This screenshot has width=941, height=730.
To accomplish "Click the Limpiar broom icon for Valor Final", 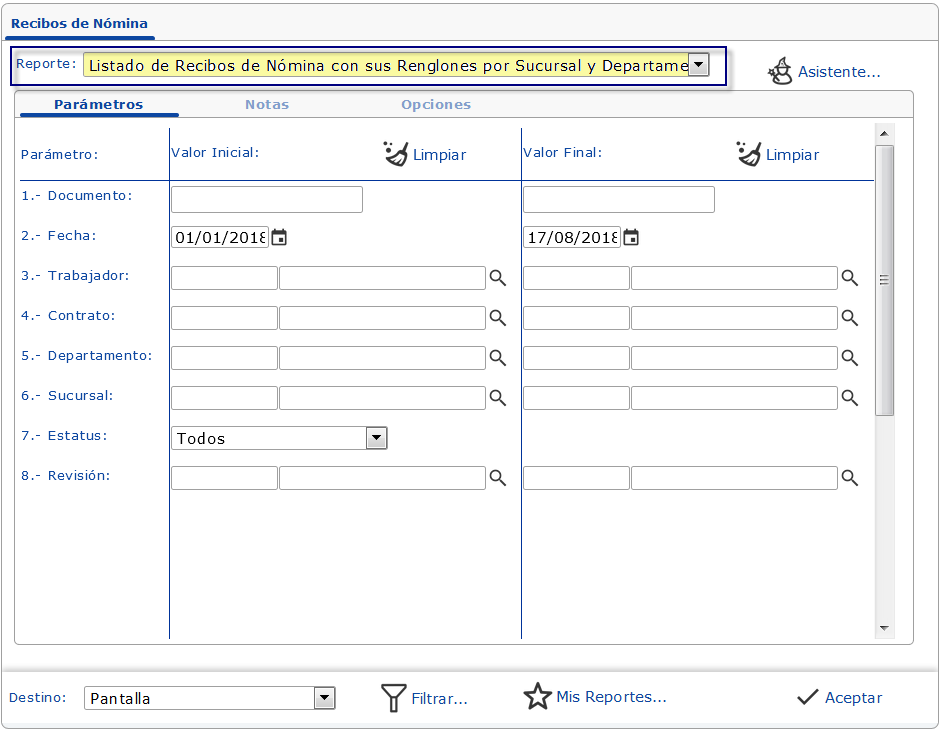I will (x=748, y=154).
